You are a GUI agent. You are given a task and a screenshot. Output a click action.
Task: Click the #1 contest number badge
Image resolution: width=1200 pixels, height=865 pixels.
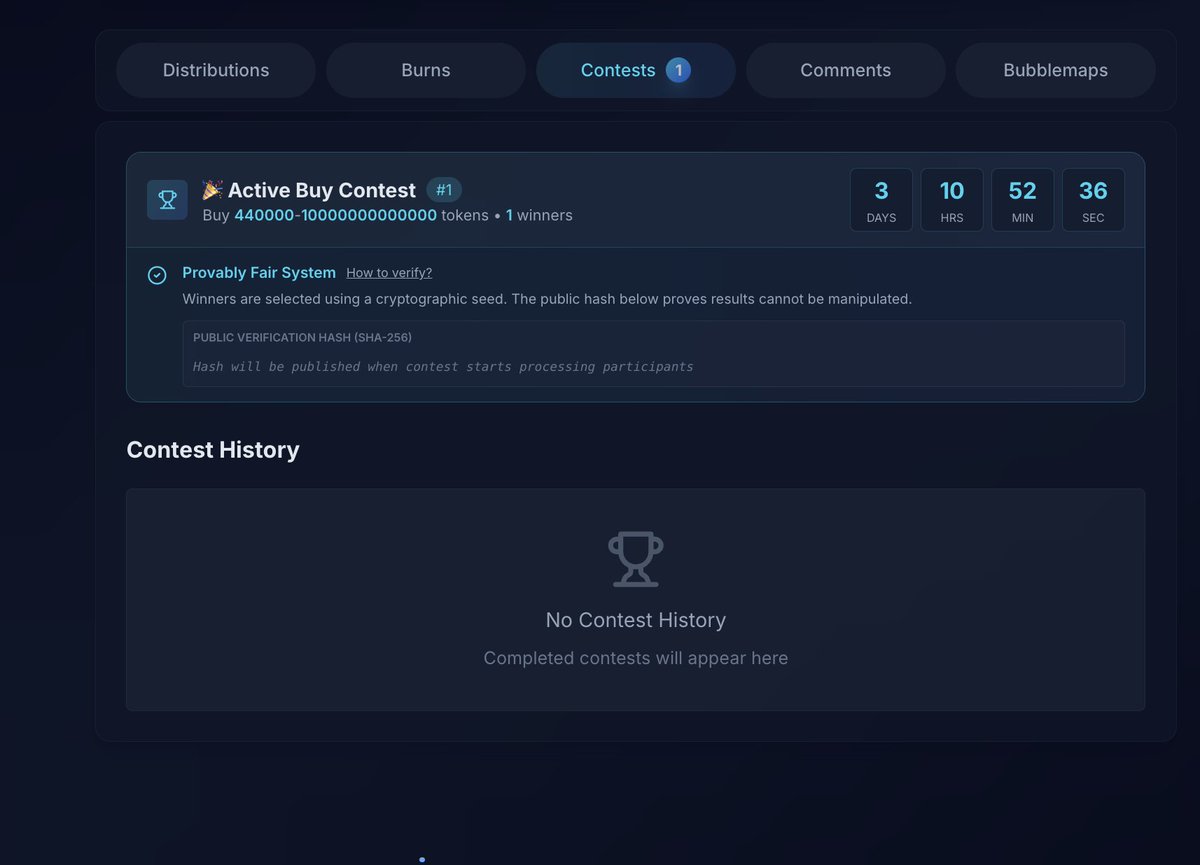click(444, 190)
